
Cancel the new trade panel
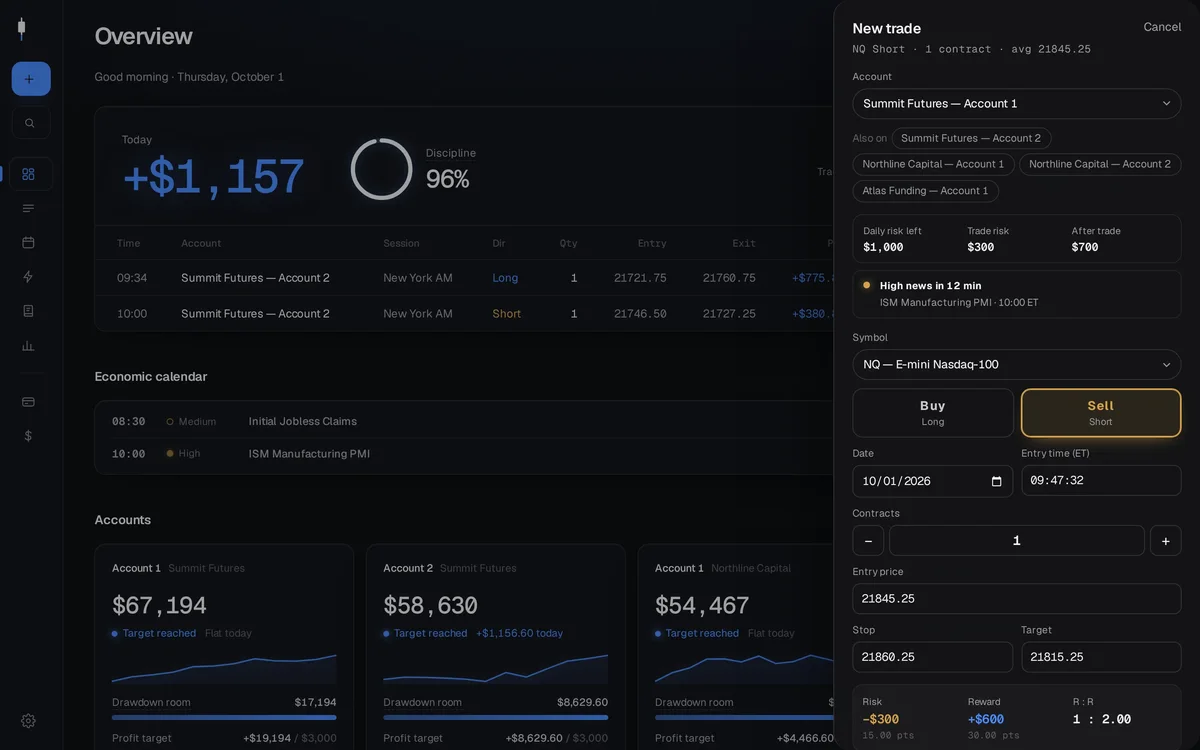click(1162, 27)
